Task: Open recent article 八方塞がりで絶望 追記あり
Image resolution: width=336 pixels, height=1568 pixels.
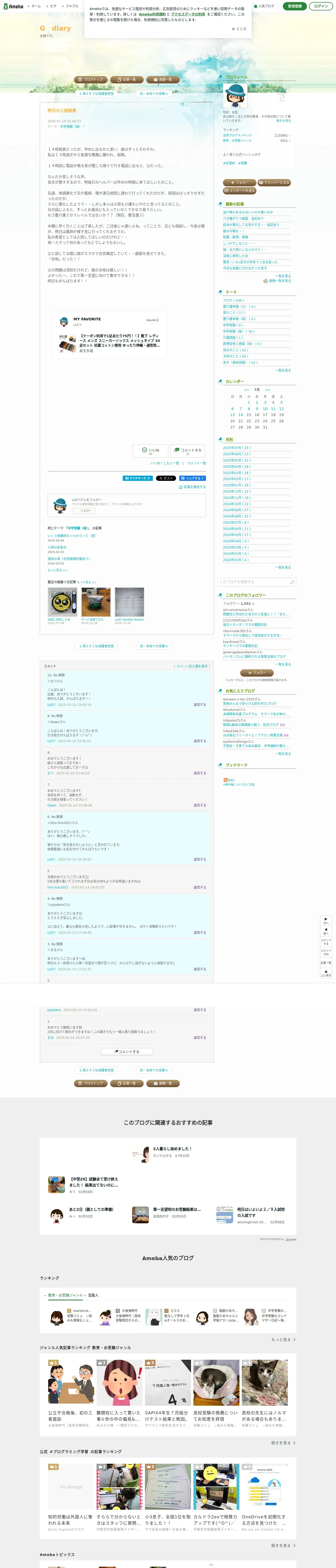Action: pyautogui.click(x=243, y=218)
